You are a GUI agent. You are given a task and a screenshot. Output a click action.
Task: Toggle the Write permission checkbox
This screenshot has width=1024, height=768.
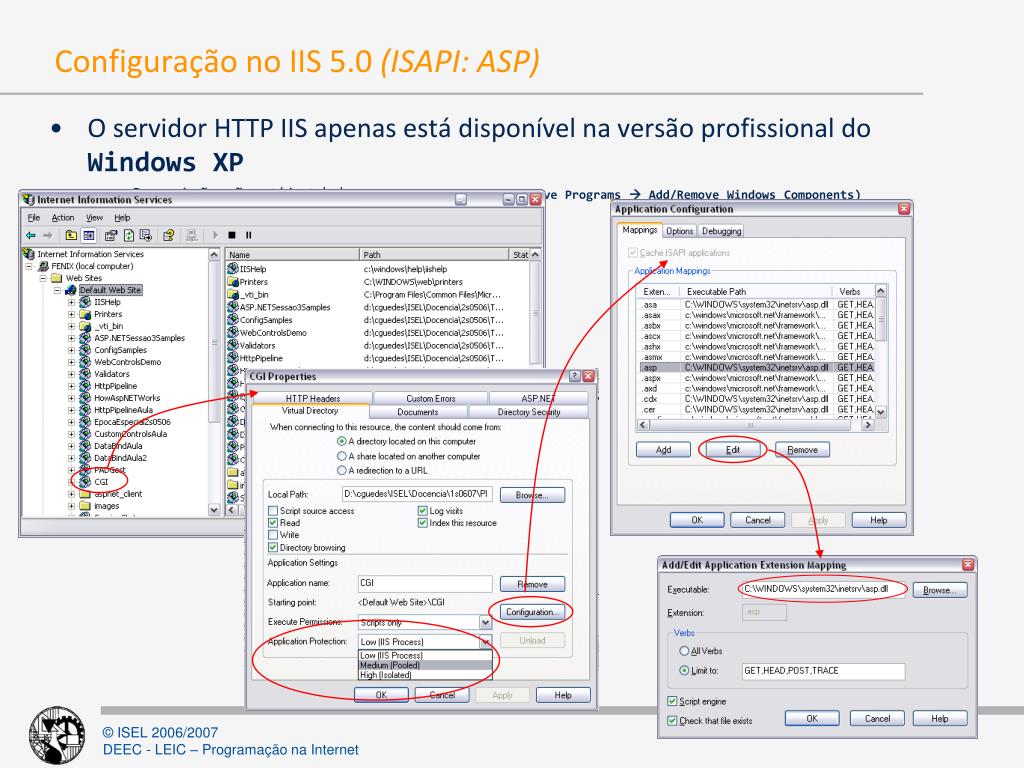click(273, 535)
